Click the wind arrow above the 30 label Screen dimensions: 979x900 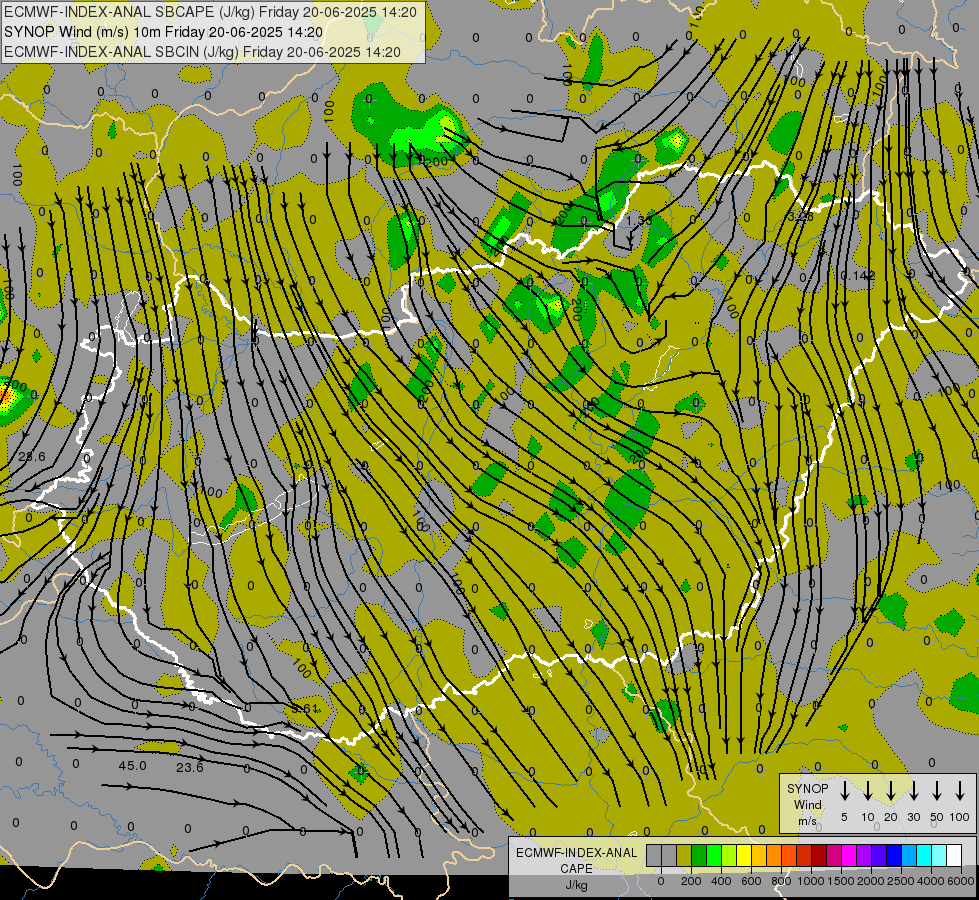[914, 791]
